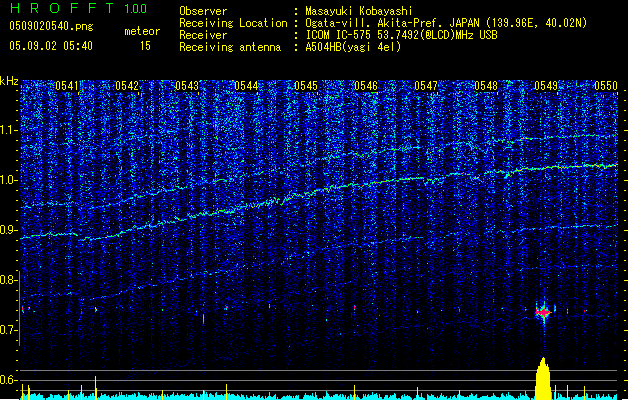Click the meteor count value 15

coord(145,46)
